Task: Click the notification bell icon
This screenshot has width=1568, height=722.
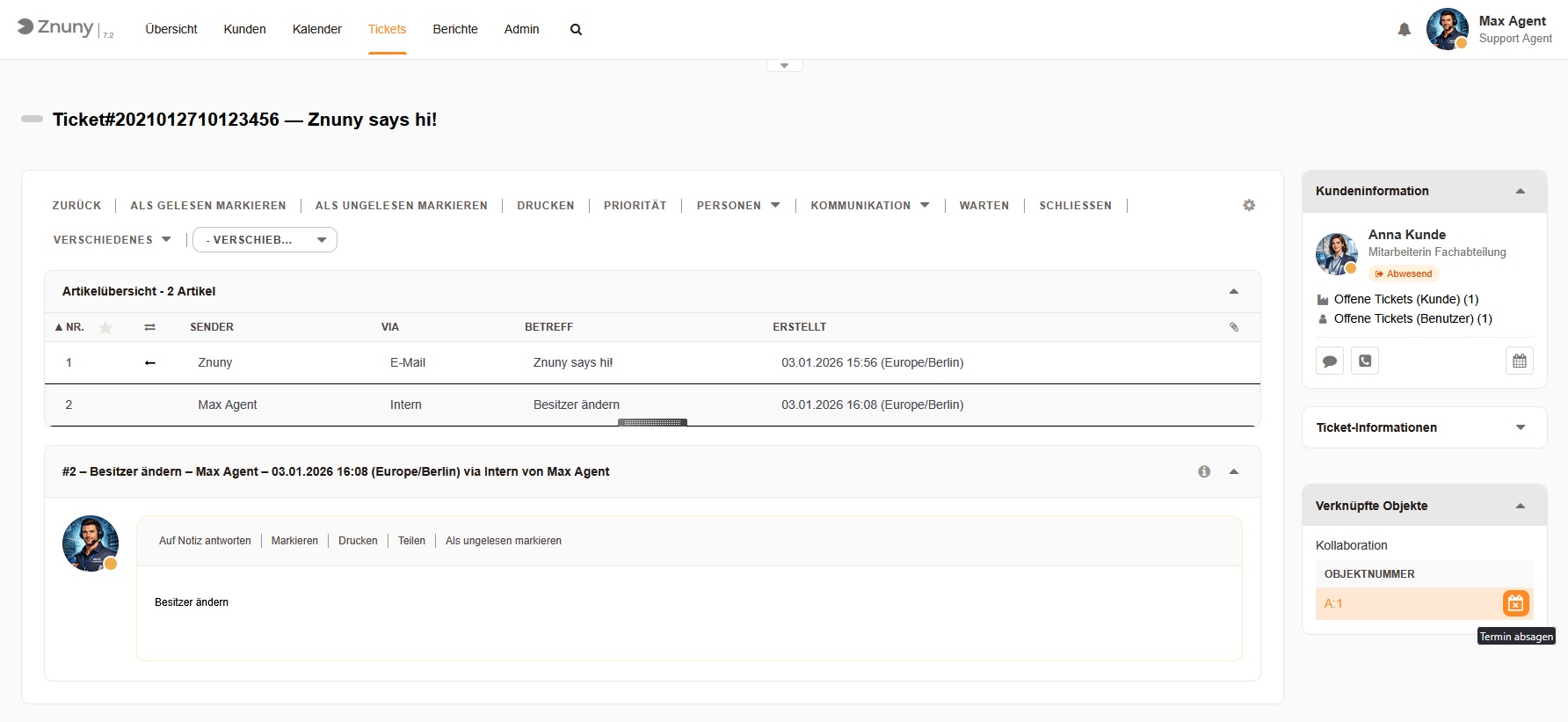Action: pyautogui.click(x=1404, y=30)
